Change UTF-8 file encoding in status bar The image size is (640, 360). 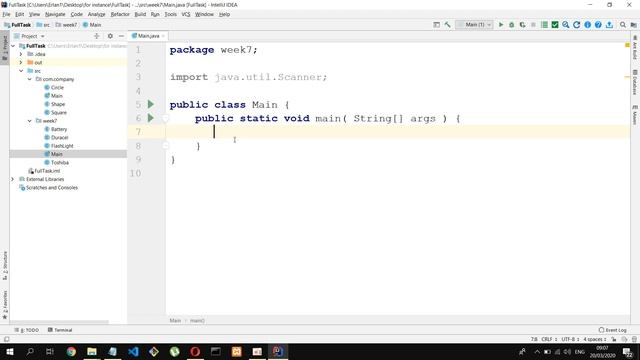tap(570, 339)
